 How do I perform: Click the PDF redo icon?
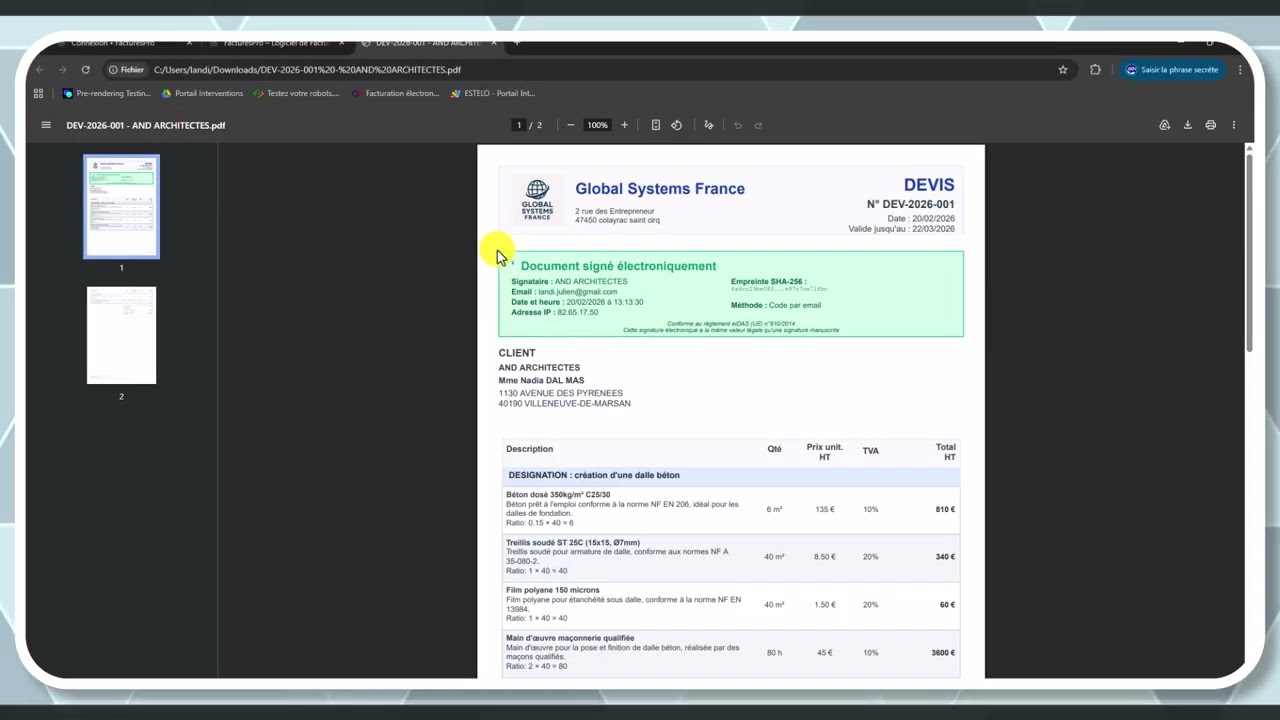[x=758, y=125]
